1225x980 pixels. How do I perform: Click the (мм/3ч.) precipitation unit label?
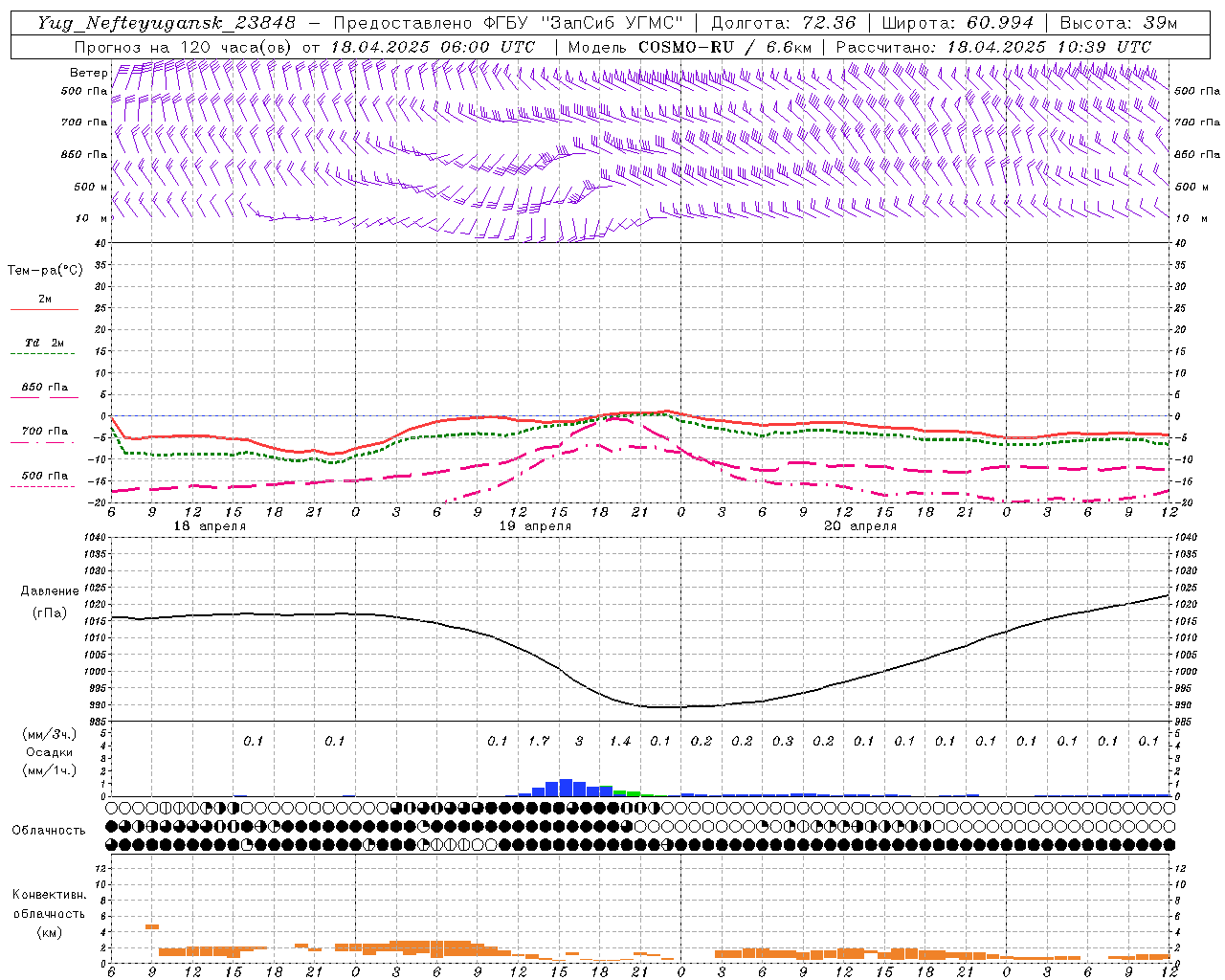tap(50, 734)
